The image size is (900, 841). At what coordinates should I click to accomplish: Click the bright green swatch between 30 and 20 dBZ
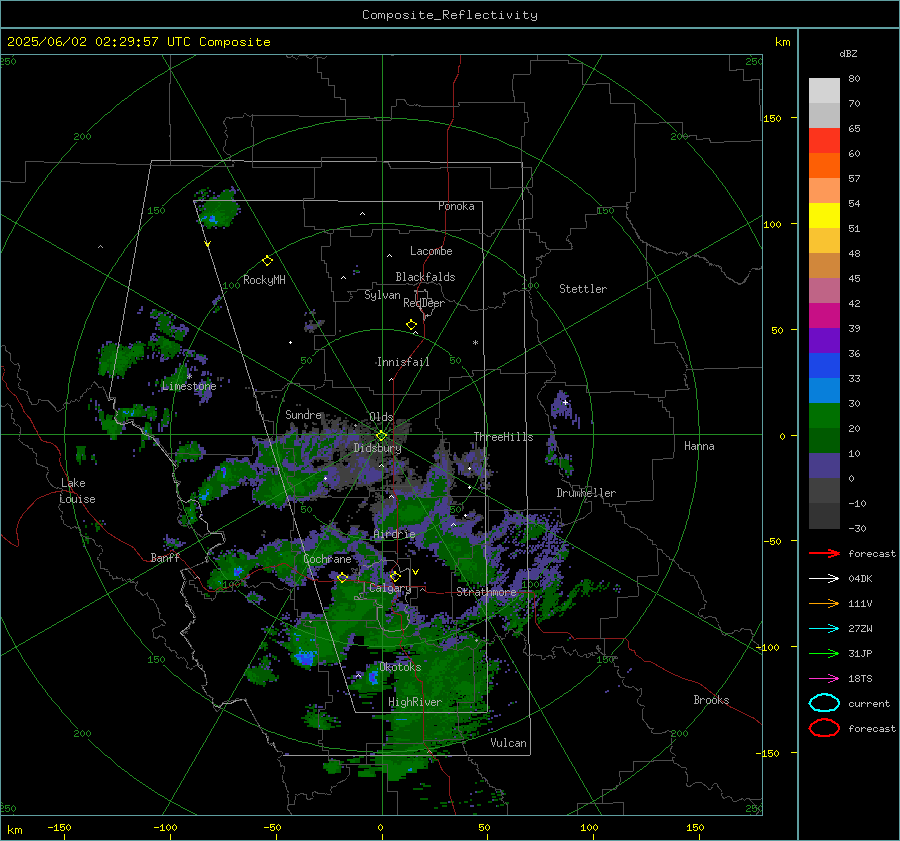click(824, 416)
